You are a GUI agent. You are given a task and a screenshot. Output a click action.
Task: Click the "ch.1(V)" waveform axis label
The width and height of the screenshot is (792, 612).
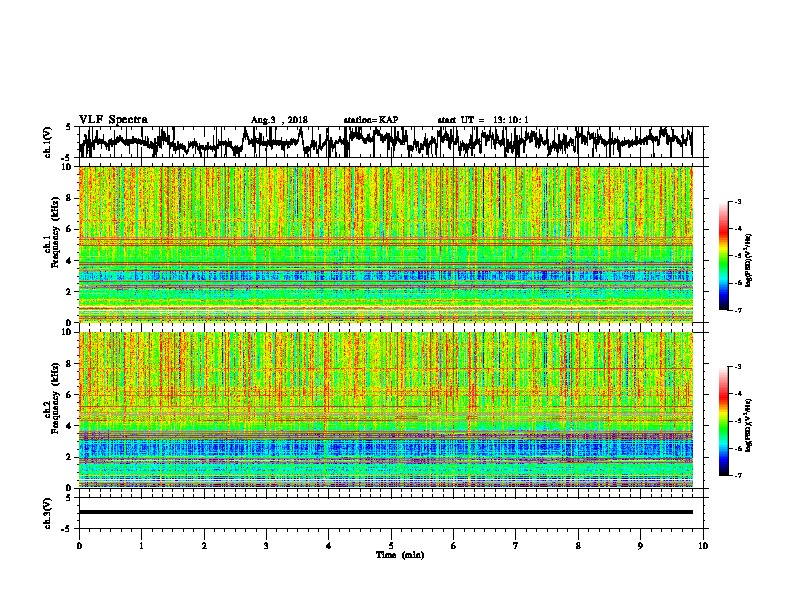tap(48, 142)
